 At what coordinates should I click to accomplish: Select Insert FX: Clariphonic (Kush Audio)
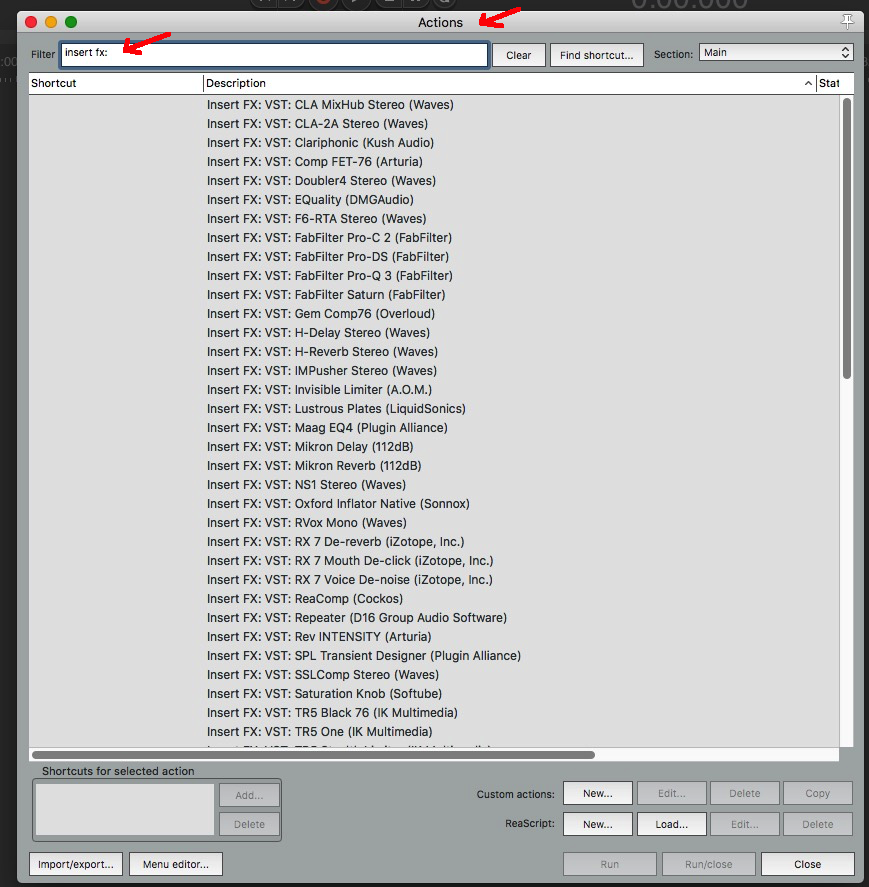320,143
